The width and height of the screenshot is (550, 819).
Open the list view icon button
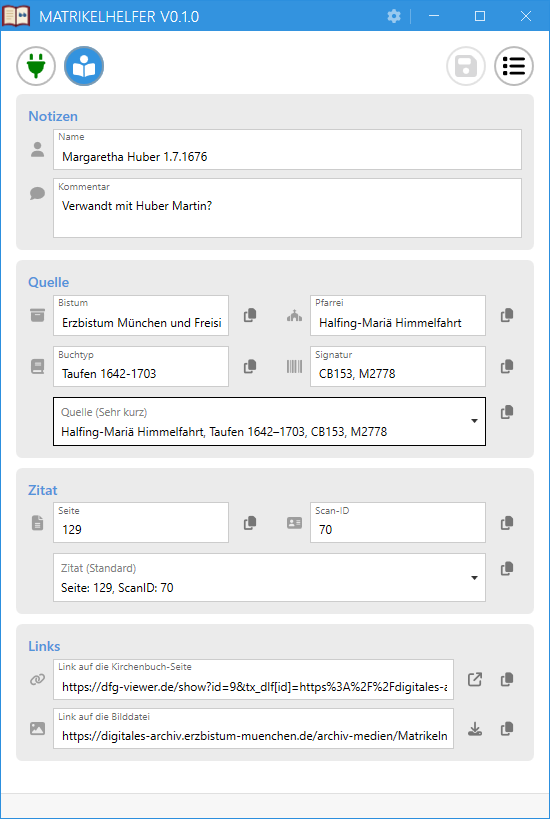[x=514, y=66]
